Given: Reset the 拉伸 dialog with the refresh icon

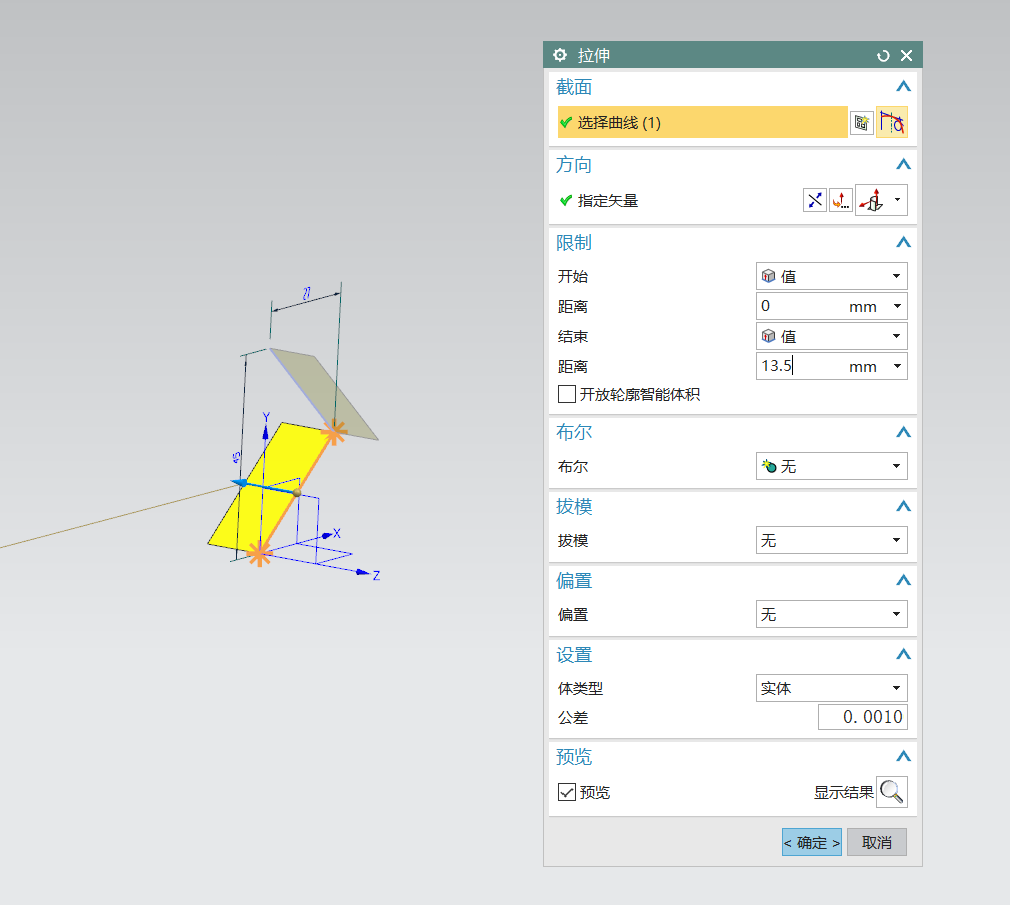Looking at the screenshot, I should [x=883, y=56].
